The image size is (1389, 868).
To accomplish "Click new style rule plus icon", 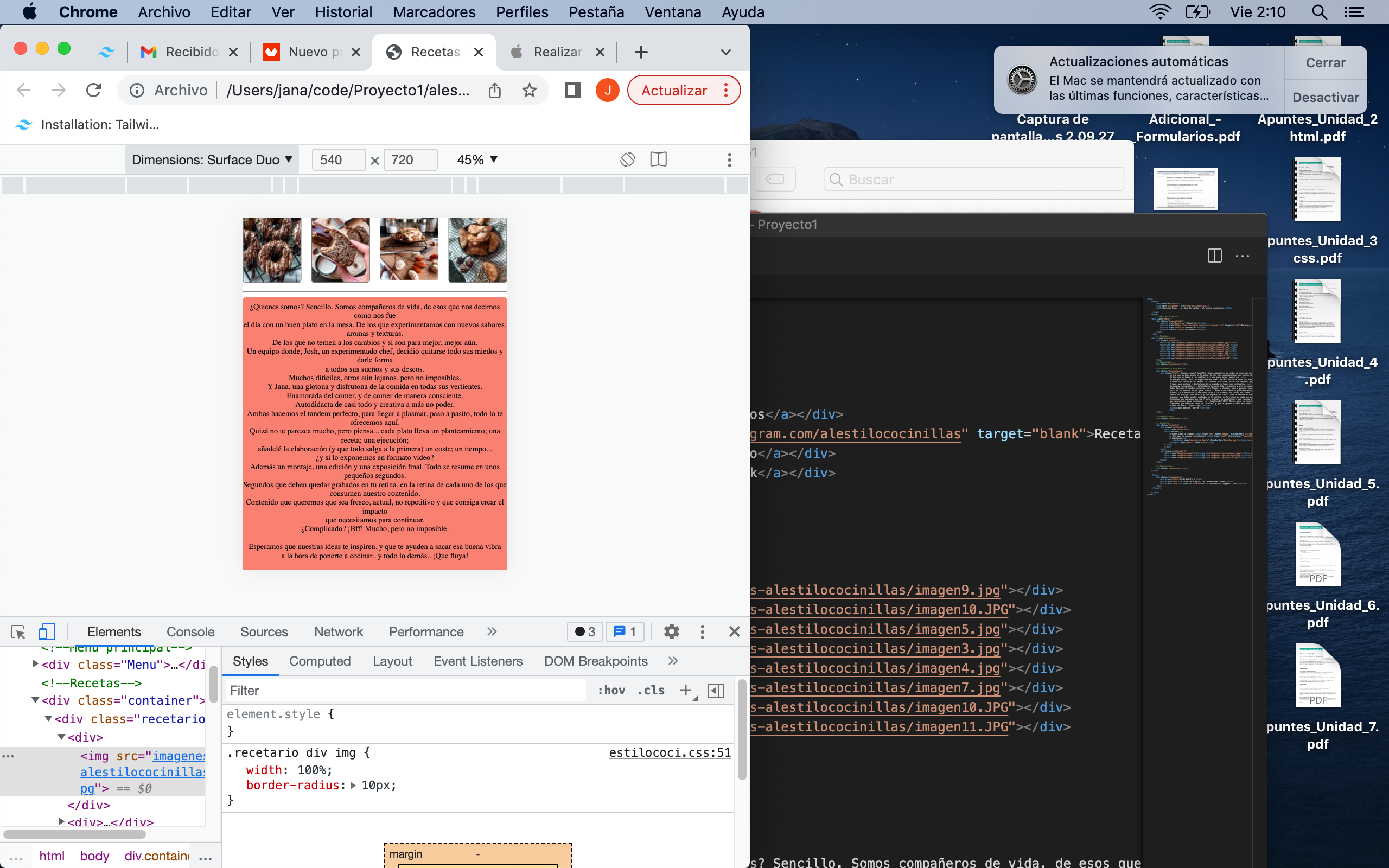I will click(x=686, y=690).
